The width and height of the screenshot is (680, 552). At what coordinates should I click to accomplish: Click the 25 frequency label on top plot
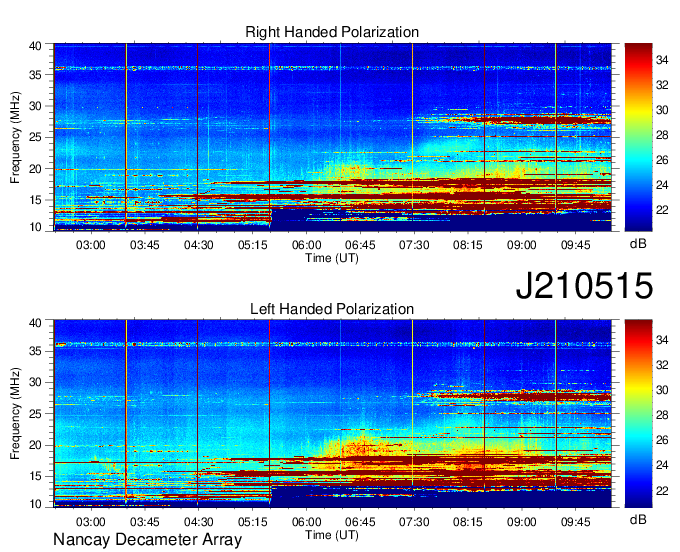point(35,137)
